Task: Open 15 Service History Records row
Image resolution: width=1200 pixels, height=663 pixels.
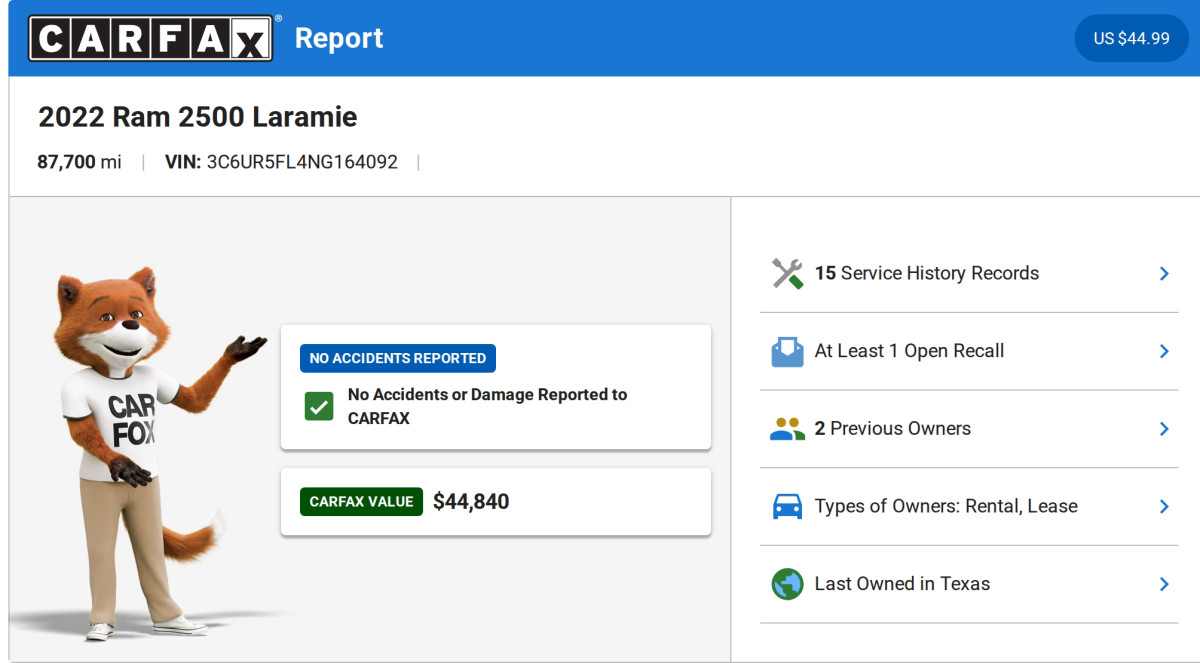Action: click(969, 273)
